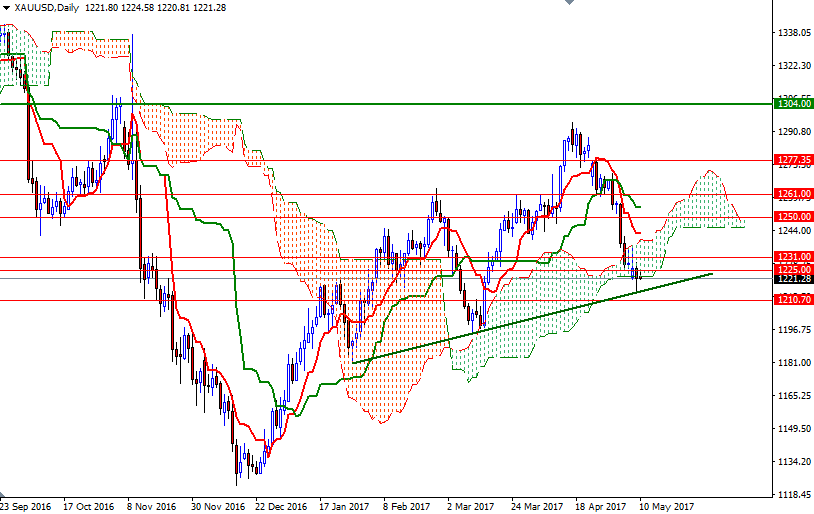Image resolution: width=814 pixels, height=514 pixels.
Task: Click the triangle before XAUUSD,Daily title
Action: tap(6, 8)
